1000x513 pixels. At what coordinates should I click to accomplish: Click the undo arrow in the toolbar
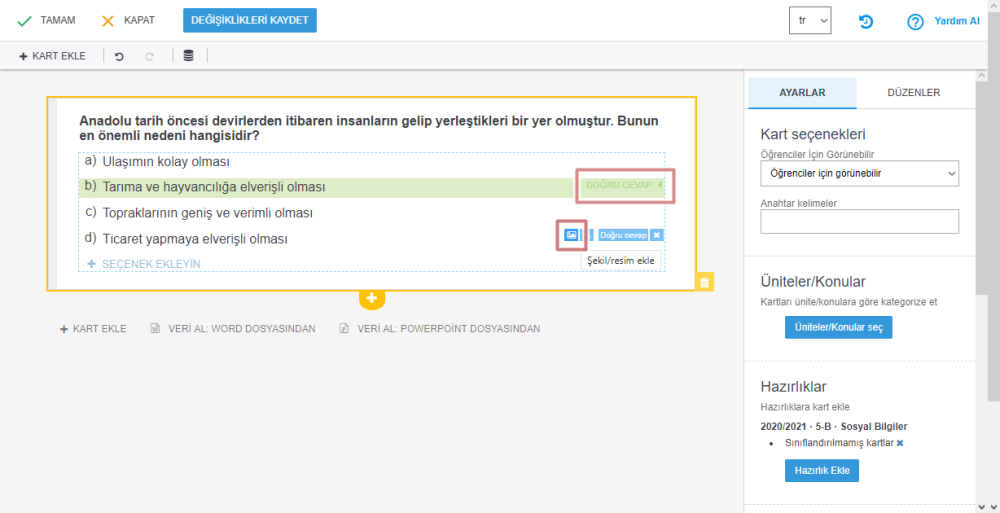(x=119, y=56)
